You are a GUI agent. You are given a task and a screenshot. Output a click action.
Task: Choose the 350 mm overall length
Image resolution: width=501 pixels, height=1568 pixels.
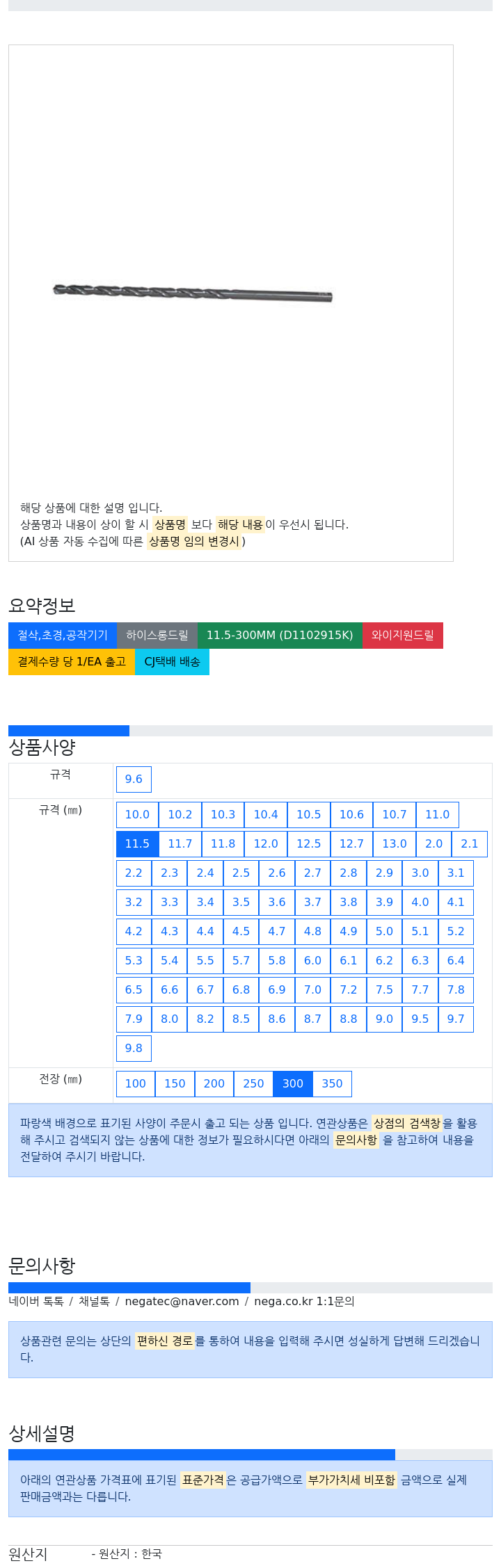point(332,1084)
